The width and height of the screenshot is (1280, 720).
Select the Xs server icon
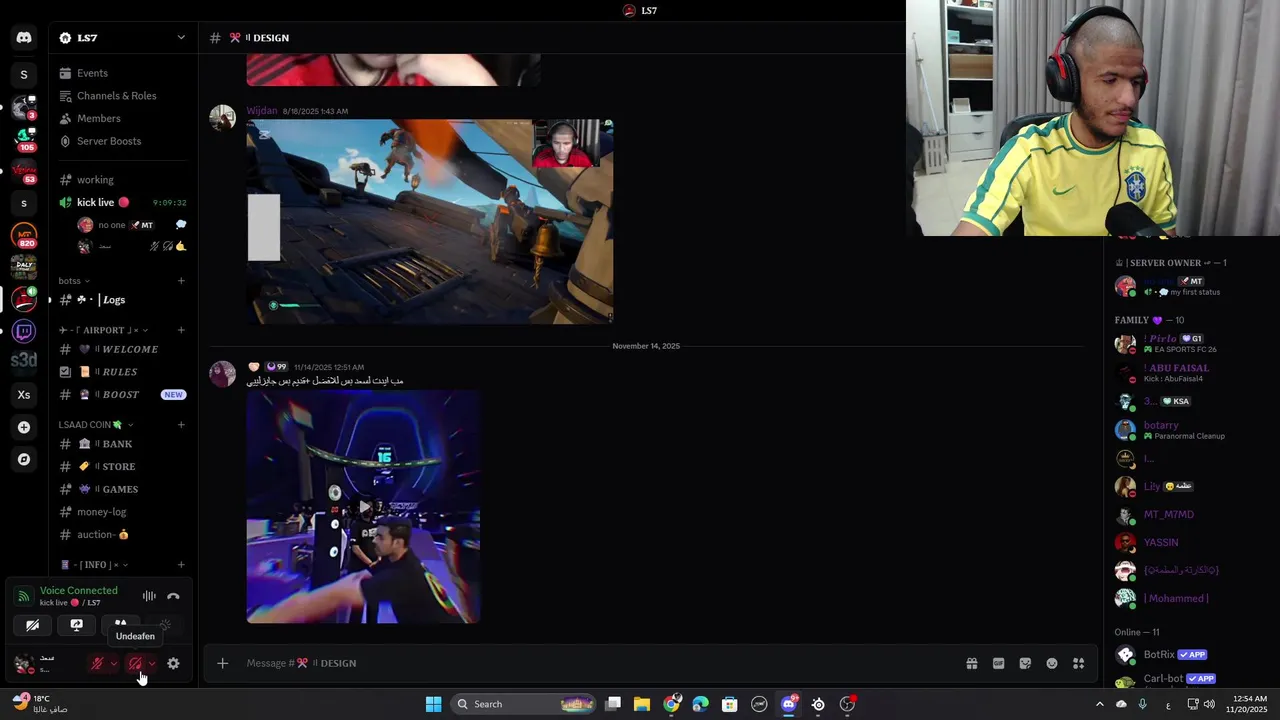tap(24, 395)
